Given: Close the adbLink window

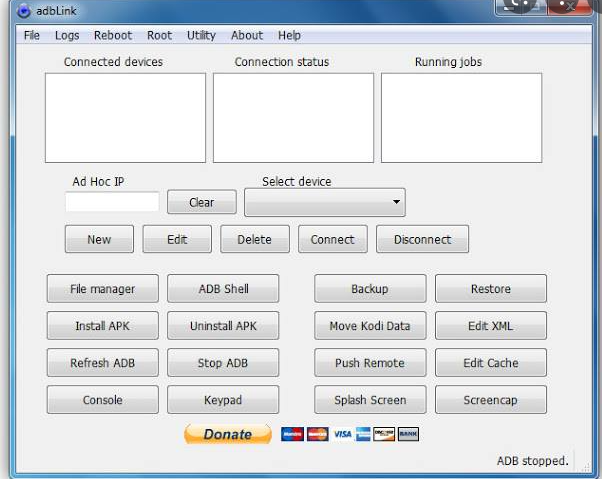Looking at the screenshot, I should point(570,6).
